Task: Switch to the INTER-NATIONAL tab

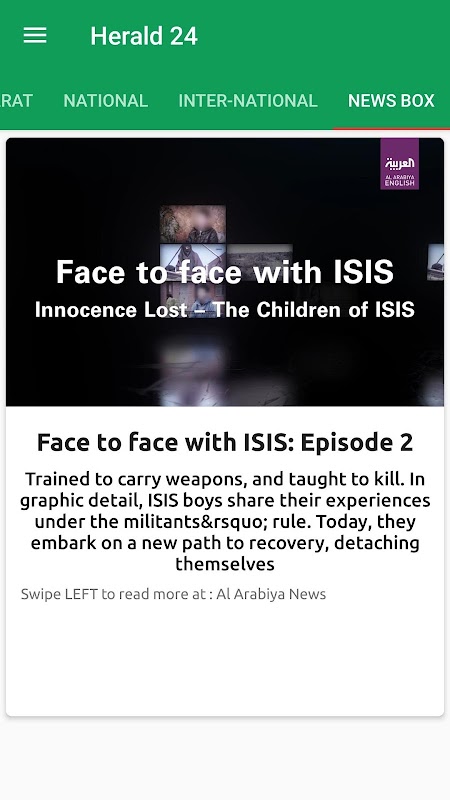Action: pos(248,101)
